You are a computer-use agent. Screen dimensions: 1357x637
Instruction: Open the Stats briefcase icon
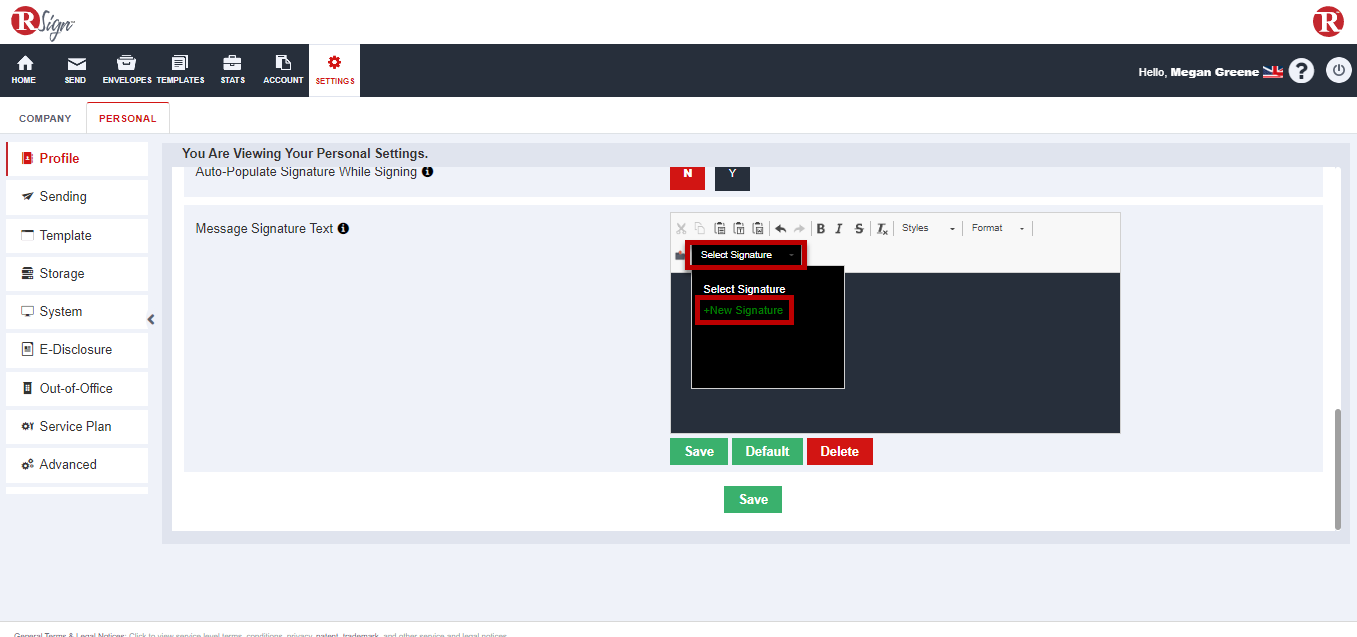[x=232, y=70]
